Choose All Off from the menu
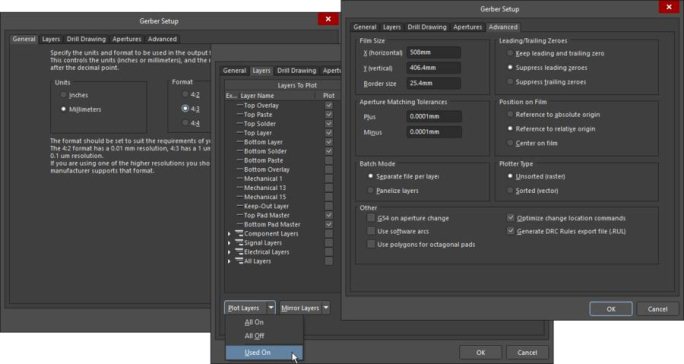This screenshot has height=364, width=684. 254,336
